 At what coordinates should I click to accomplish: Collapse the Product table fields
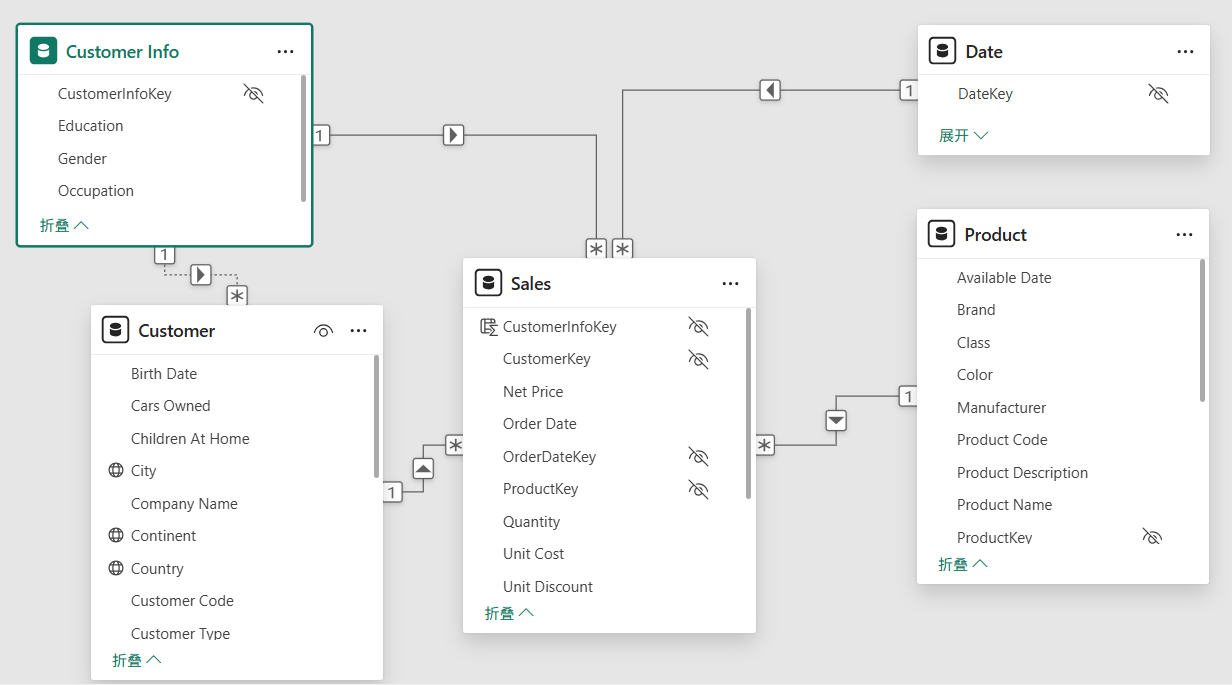point(963,564)
